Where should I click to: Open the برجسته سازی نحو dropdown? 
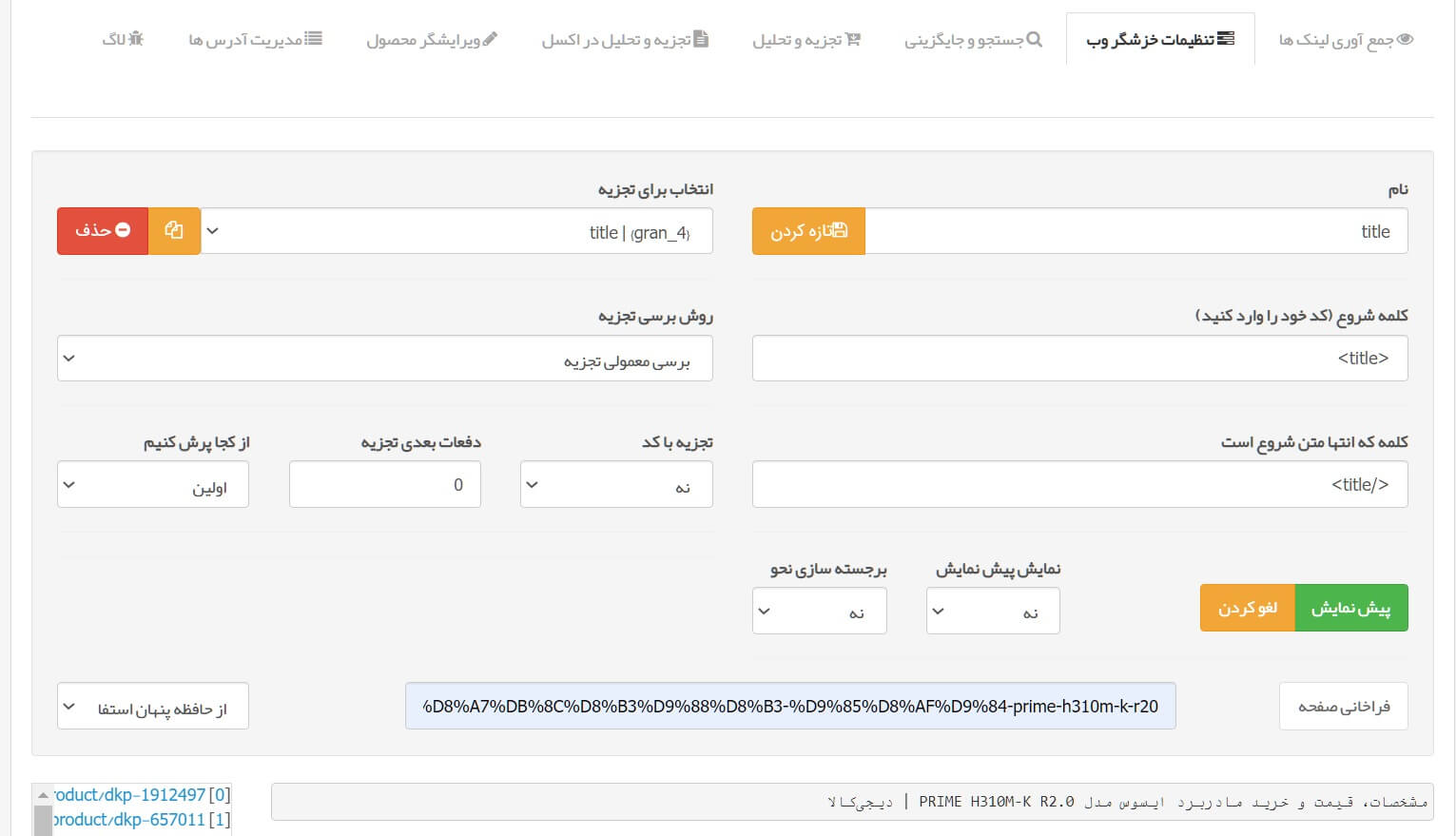point(820,611)
